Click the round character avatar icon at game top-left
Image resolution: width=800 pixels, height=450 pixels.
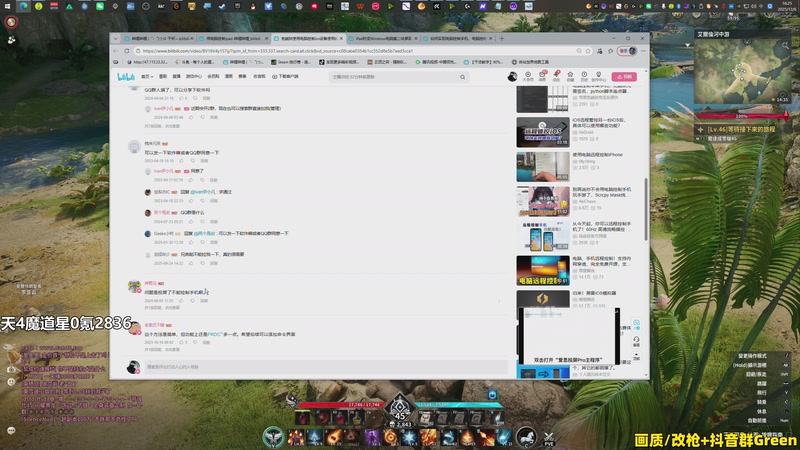coord(11,22)
